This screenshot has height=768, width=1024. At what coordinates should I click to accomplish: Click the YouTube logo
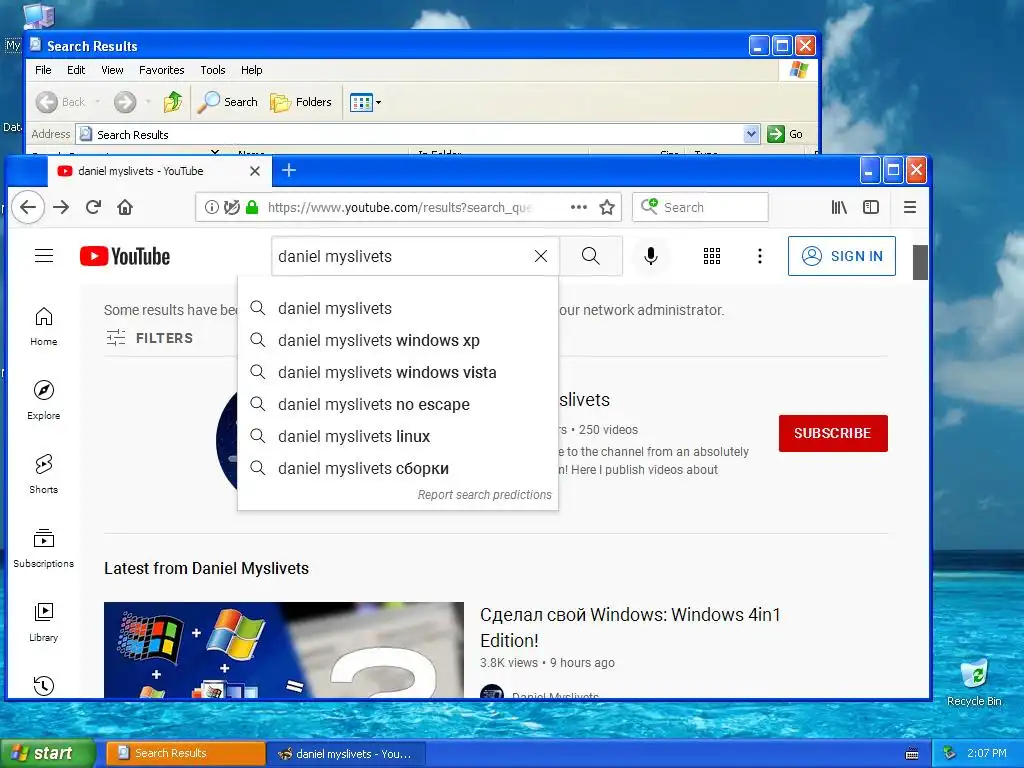[x=125, y=256]
